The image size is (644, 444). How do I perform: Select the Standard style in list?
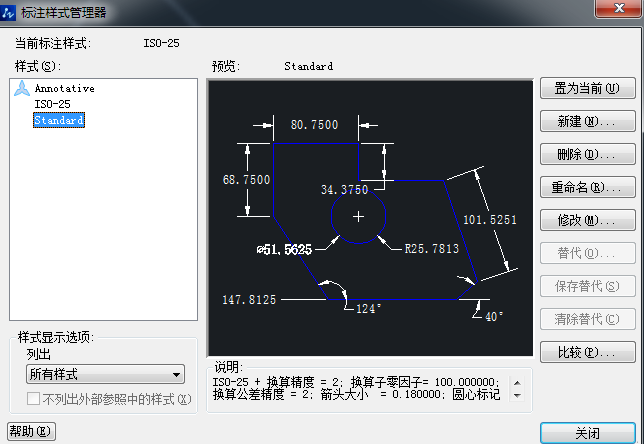point(58,121)
